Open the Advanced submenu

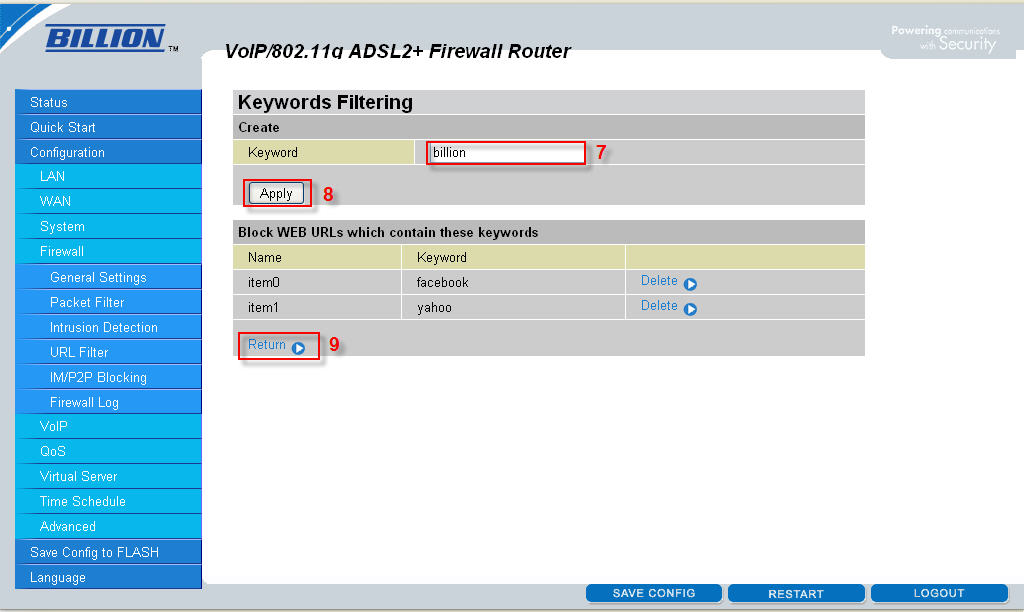(x=108, y=526)
